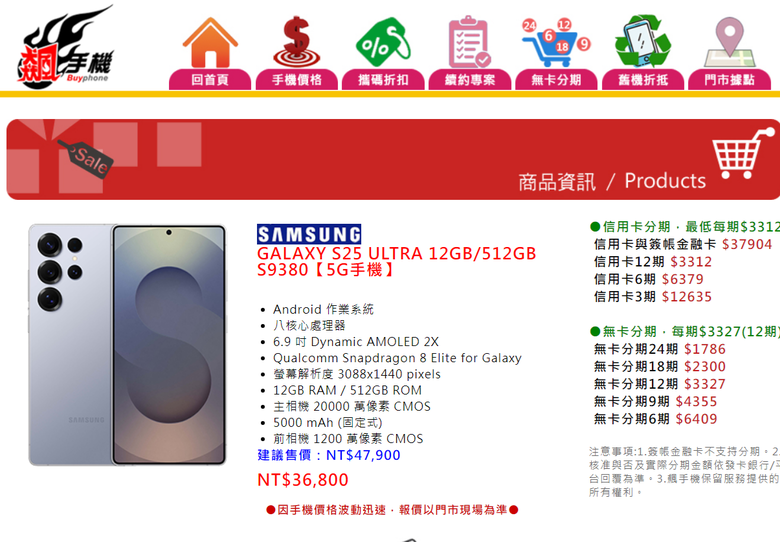Click the Samsung brand logo
780x542 pixels.
[x=309, y=234]
